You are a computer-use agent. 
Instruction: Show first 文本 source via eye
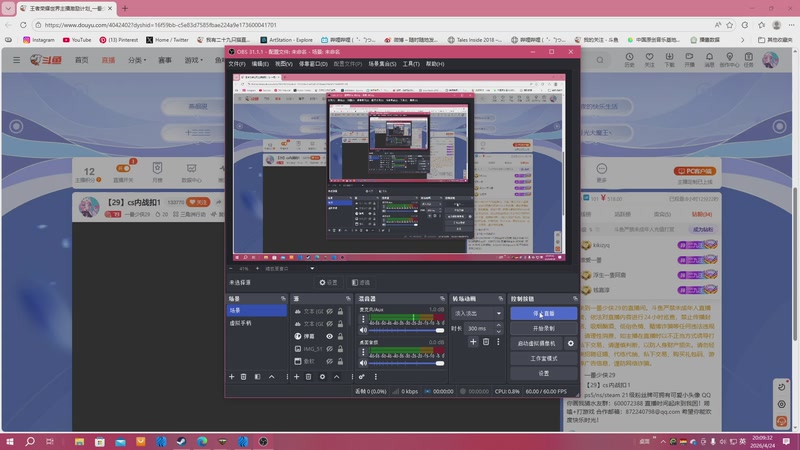click(330, 311)
